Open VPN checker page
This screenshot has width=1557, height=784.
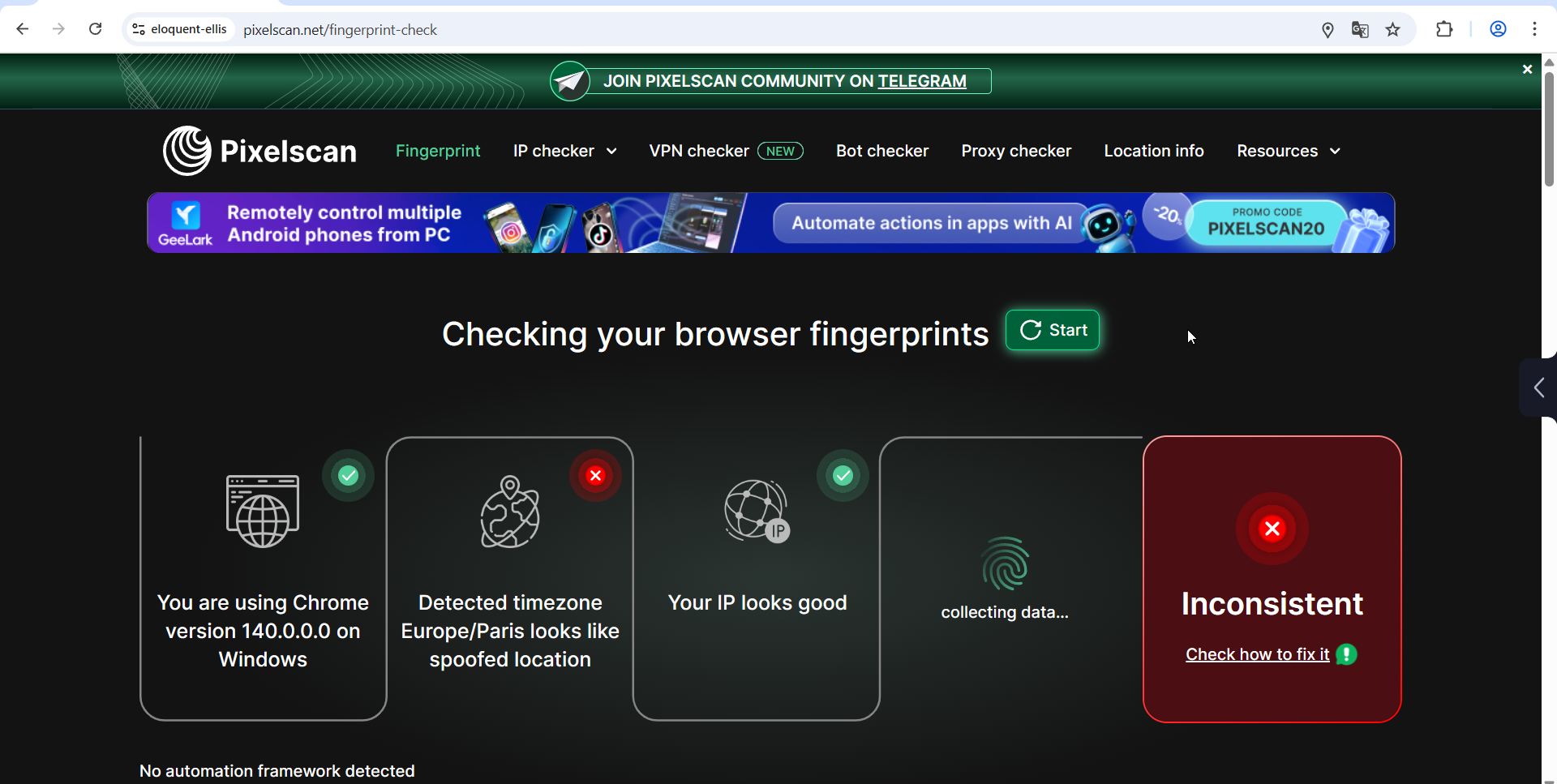click(x=699, y=151)
